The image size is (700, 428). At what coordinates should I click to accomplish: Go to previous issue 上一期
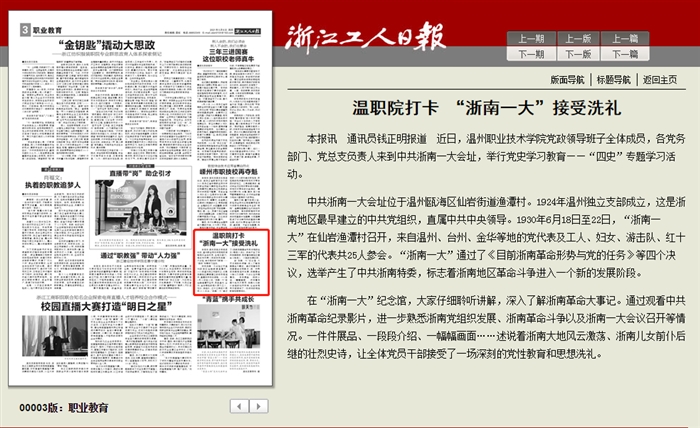(x=532, y=38)
